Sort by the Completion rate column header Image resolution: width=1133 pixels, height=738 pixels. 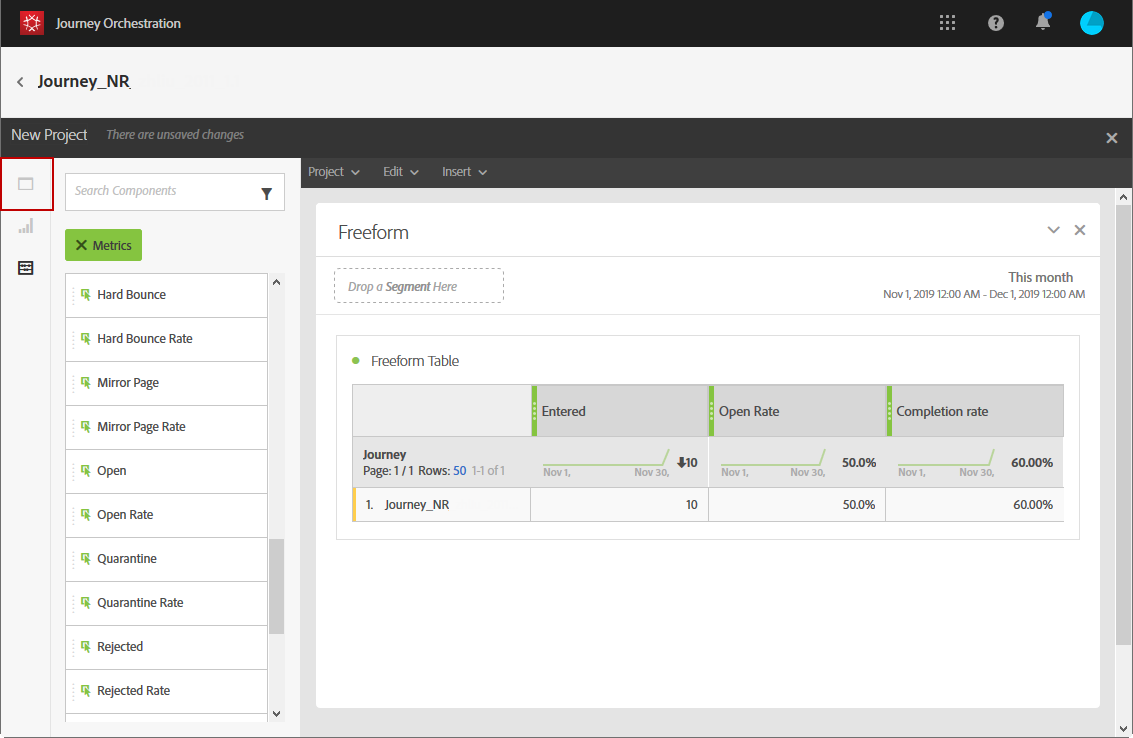point(975,411)
